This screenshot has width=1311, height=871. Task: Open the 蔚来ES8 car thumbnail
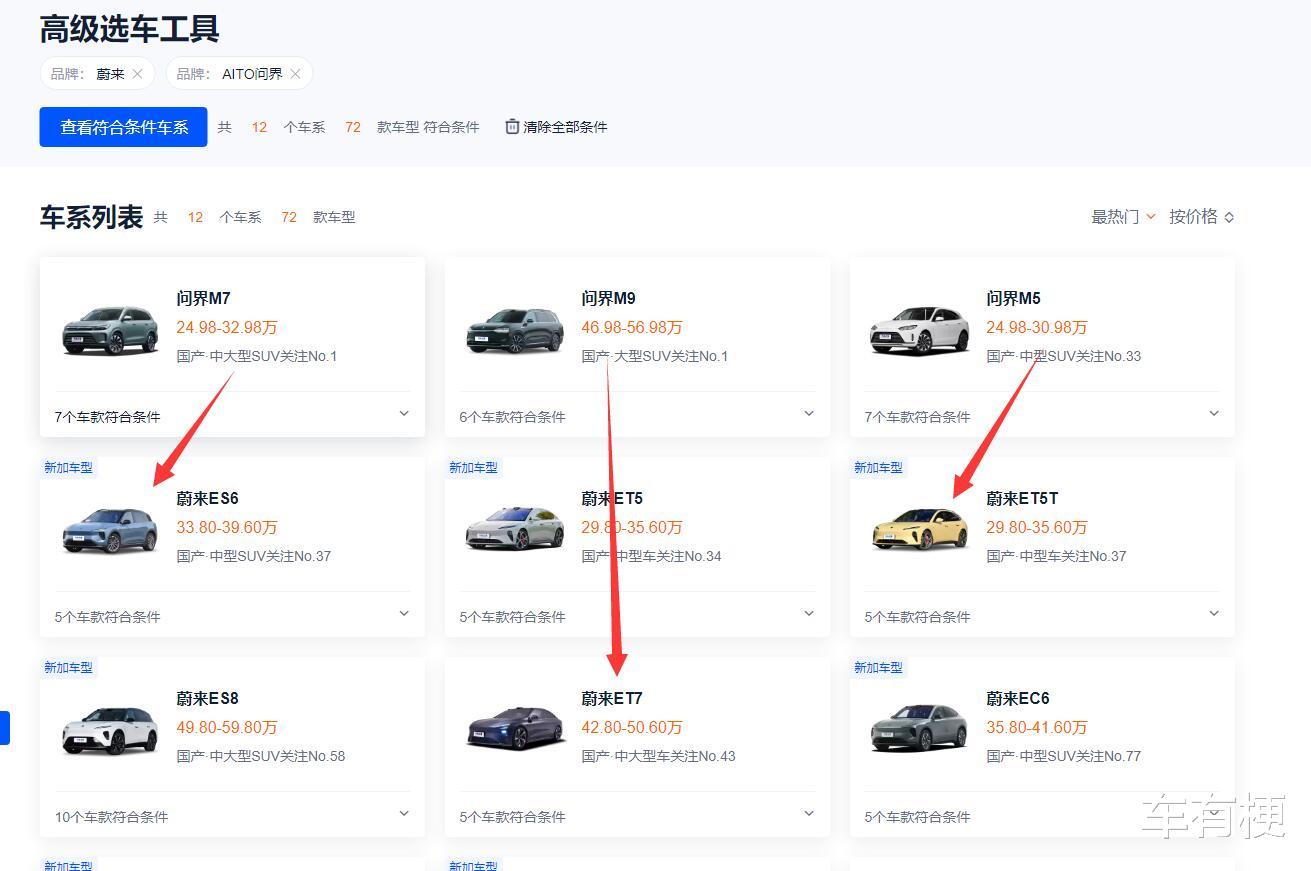click(110, 729)
